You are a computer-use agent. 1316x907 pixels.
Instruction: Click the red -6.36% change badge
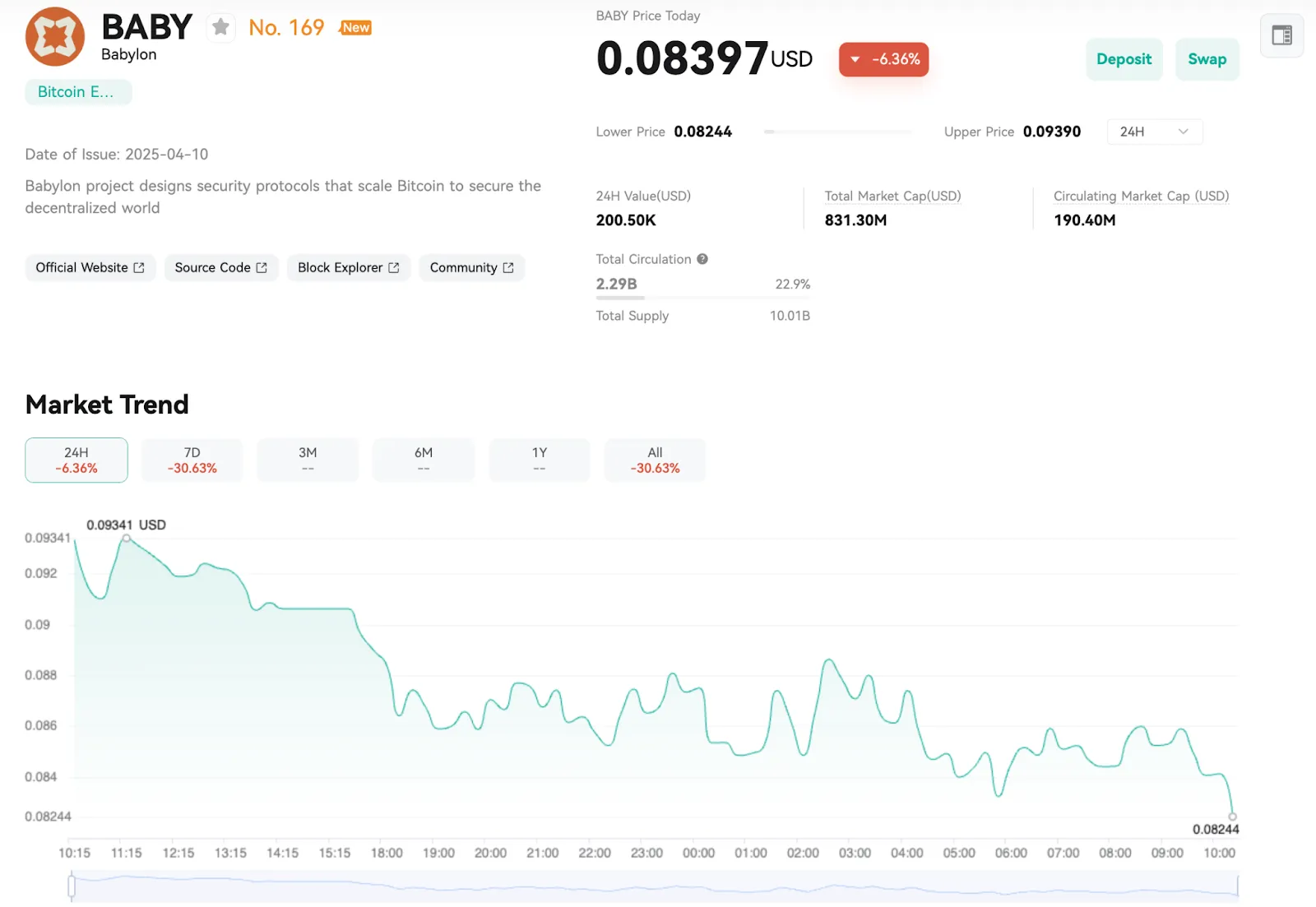click(883, 59)
